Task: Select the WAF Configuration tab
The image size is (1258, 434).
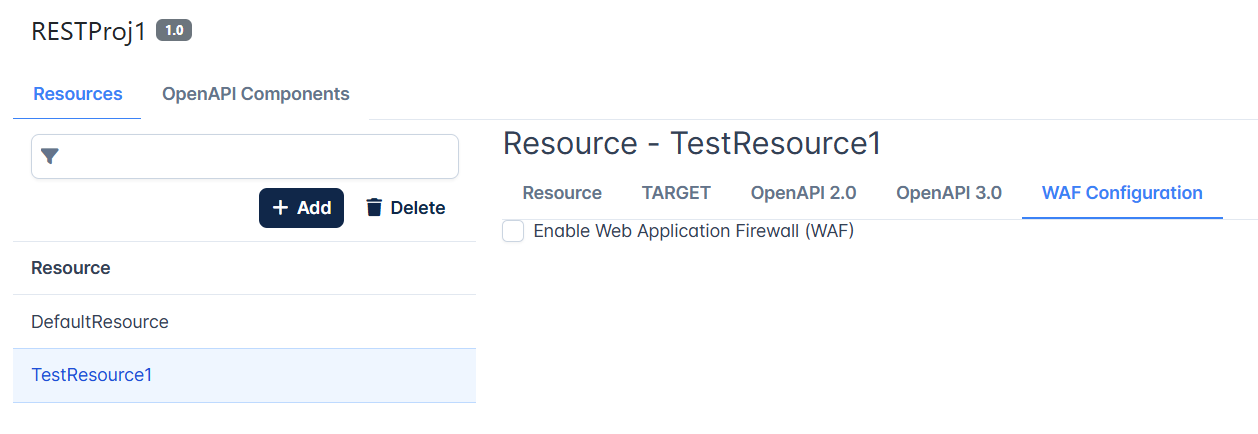Action: [x=1122, y=193]
